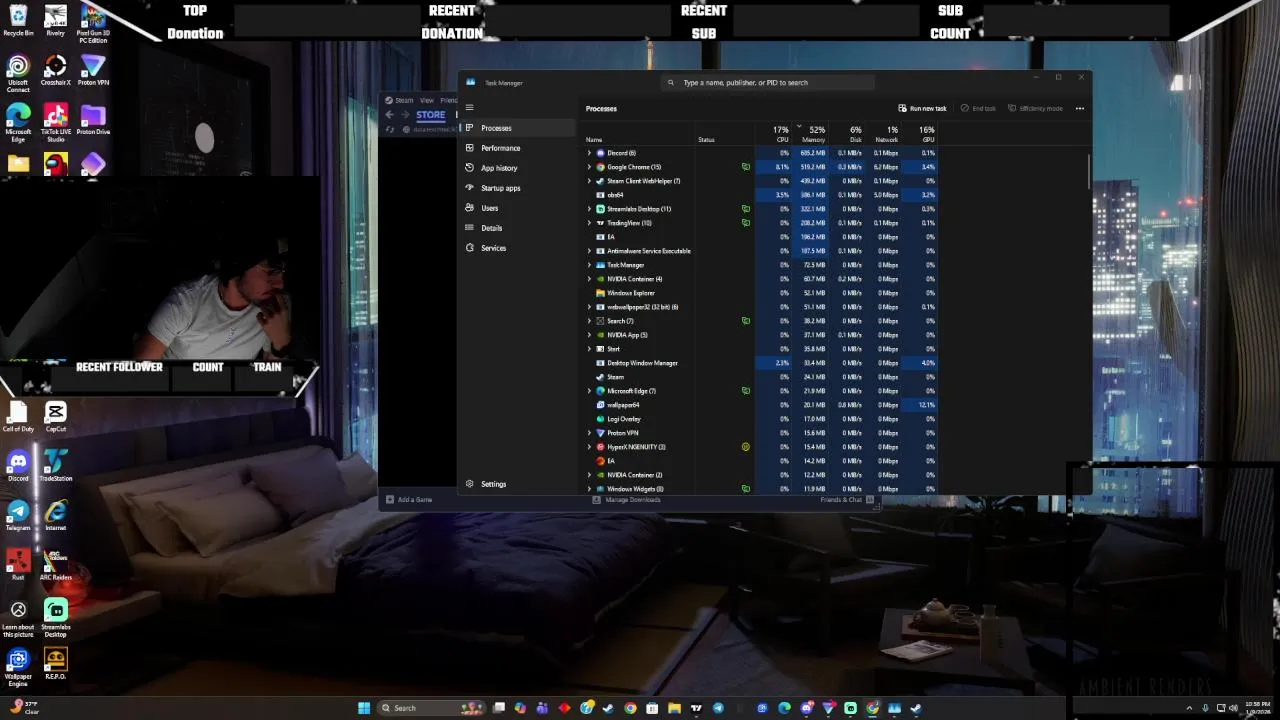Open the Services tab
Image resolution: width=1280 pixels, height=720 pixels.
coord(518,248)
